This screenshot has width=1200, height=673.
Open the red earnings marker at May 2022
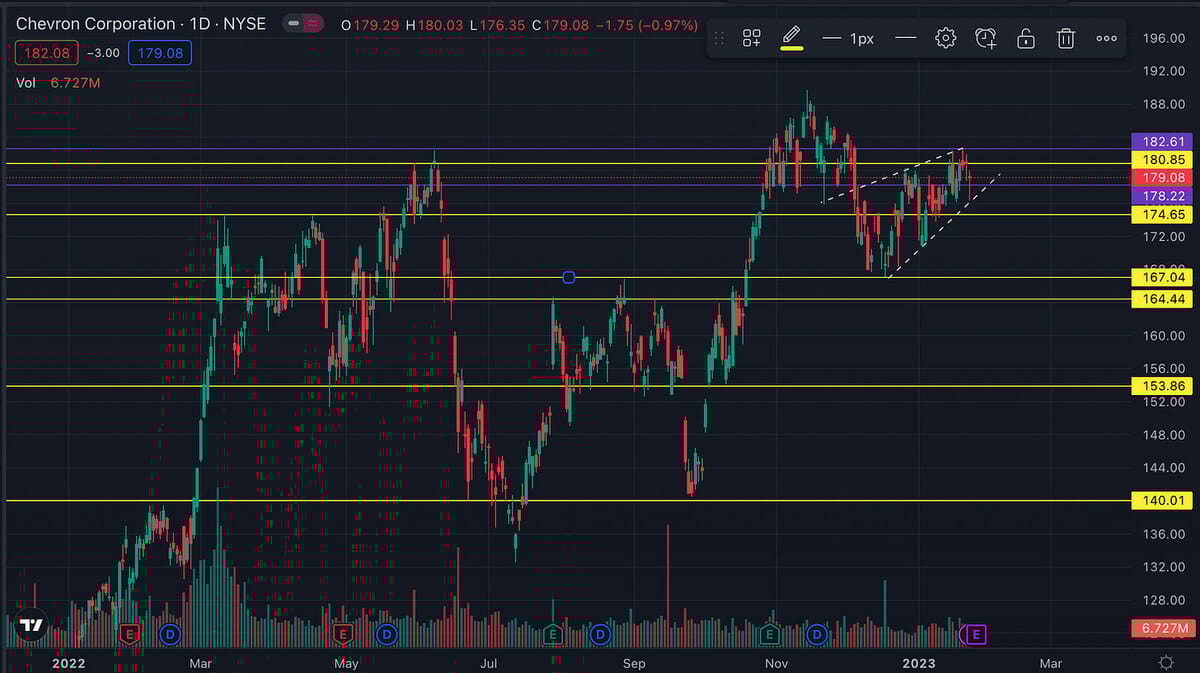coord(342,634)
